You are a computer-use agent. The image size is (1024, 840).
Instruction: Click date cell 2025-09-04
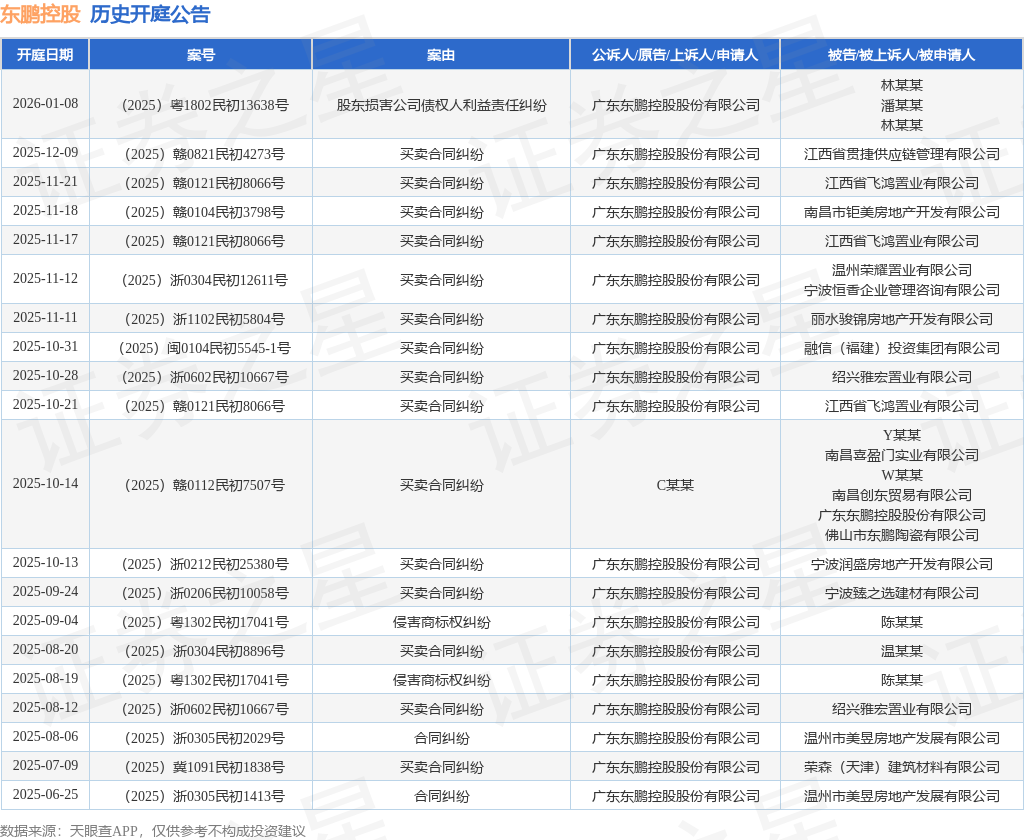click(45, 621)
